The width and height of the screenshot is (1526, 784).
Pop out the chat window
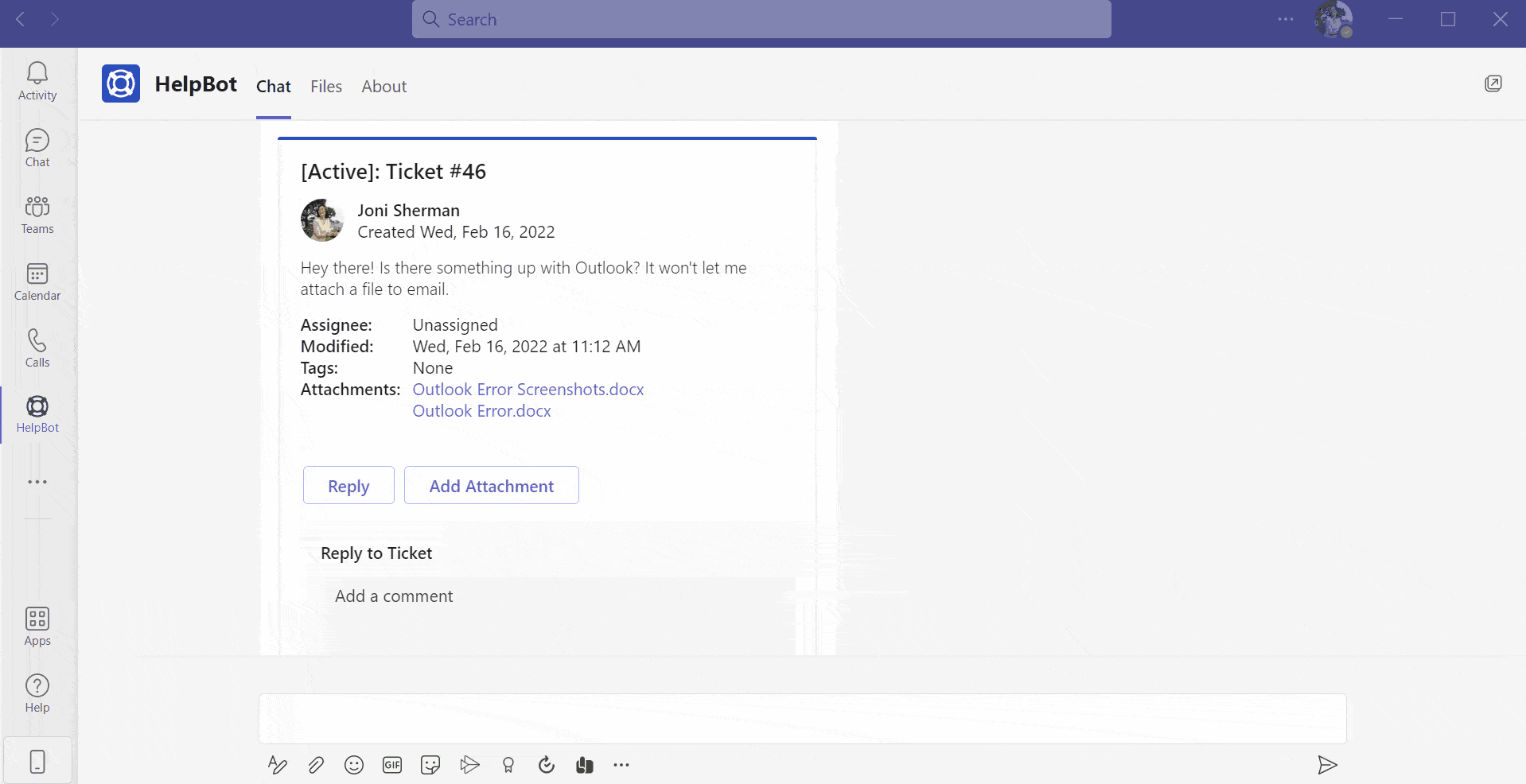tap(1493, 83)
